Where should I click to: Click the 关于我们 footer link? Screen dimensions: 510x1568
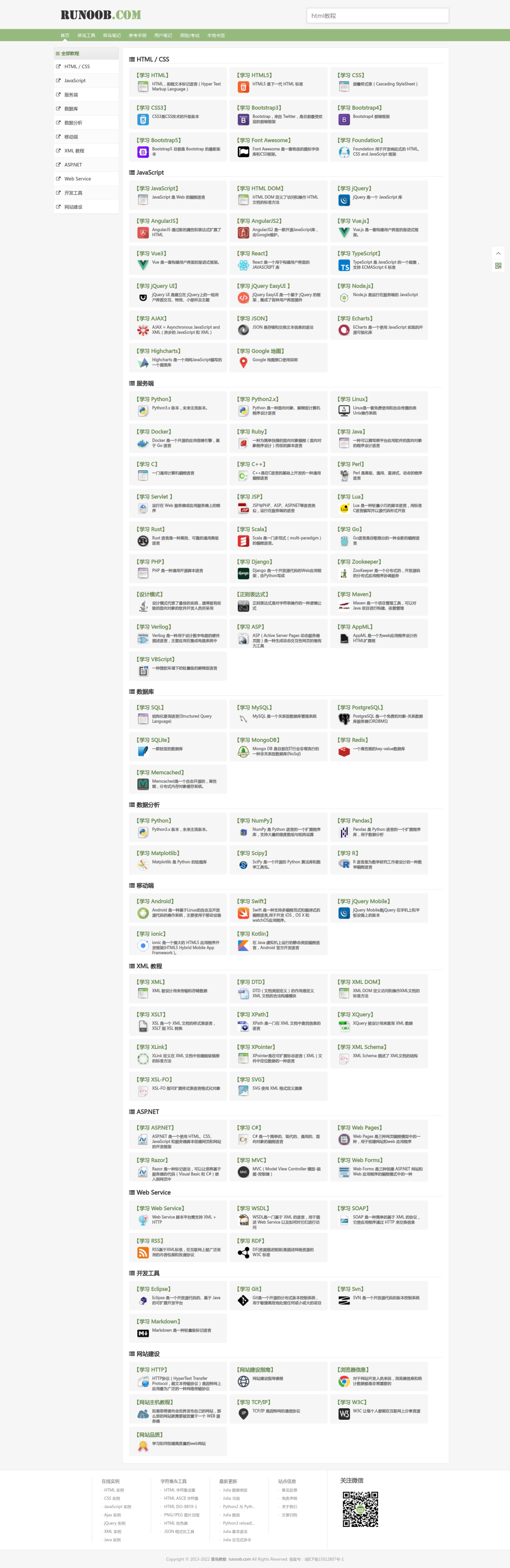pos(289,1507)
